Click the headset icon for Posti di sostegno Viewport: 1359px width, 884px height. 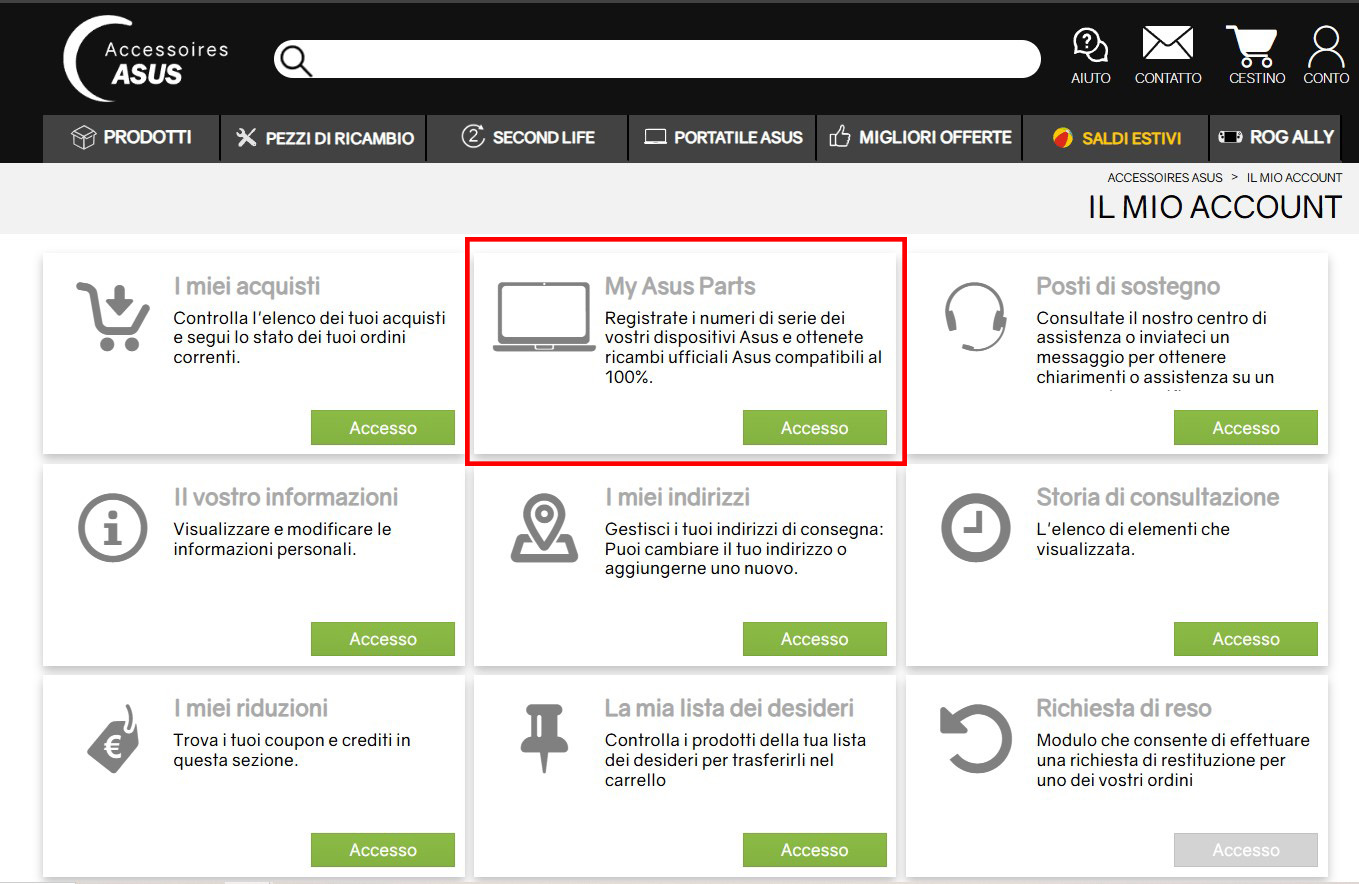point(976,317)
